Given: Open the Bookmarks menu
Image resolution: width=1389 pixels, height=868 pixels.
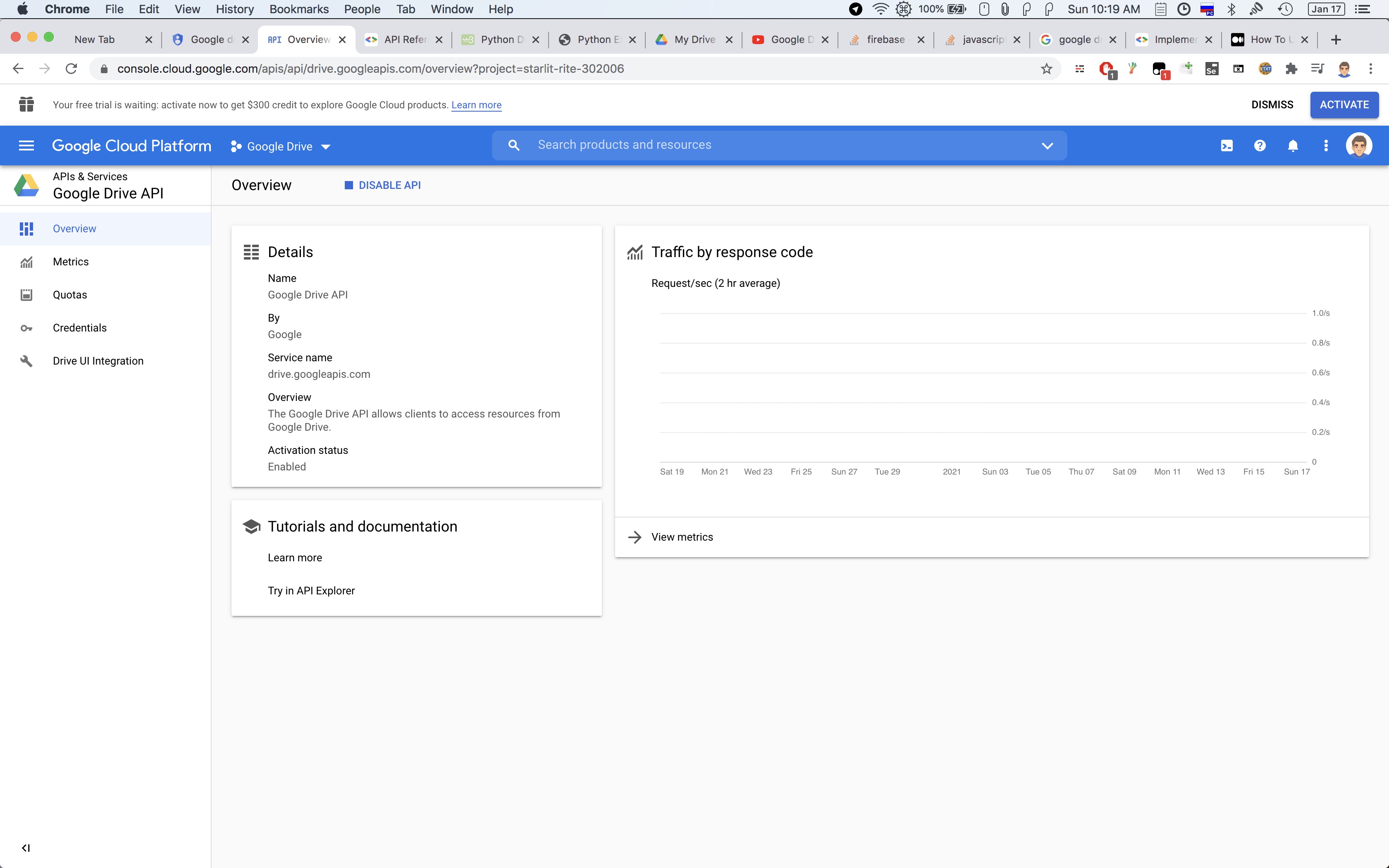Looking at the screenshot, I should (299, 9).
